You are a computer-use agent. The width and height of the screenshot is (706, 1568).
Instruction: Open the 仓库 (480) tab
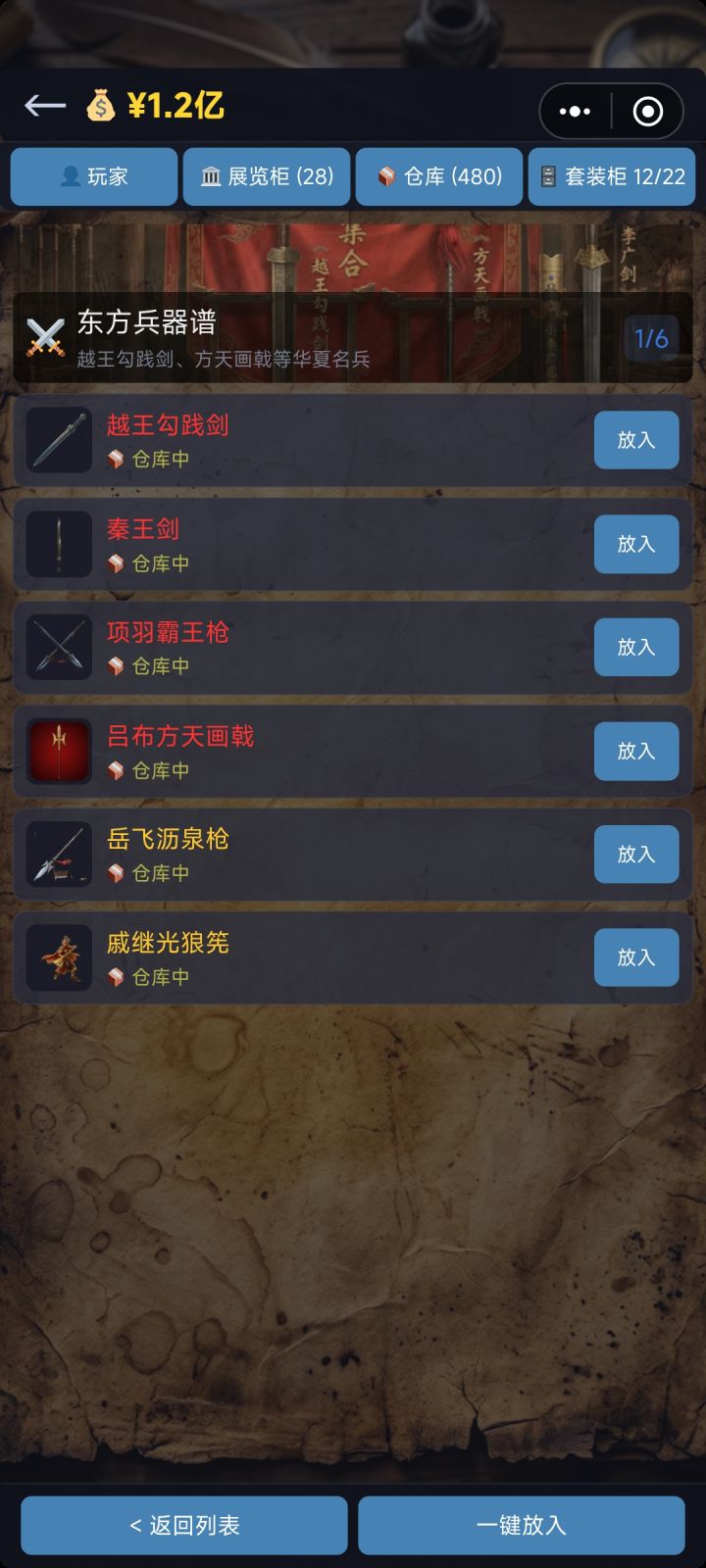click(439, 176)
